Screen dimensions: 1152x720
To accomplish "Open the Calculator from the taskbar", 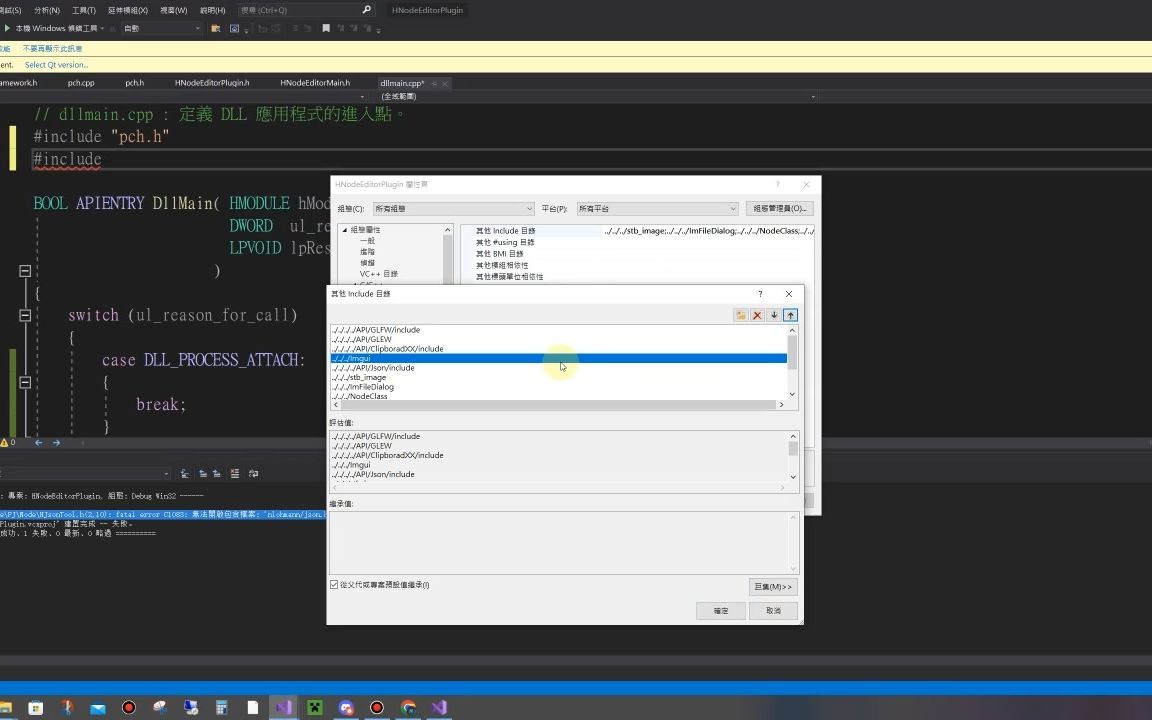I will click(221, 708).
